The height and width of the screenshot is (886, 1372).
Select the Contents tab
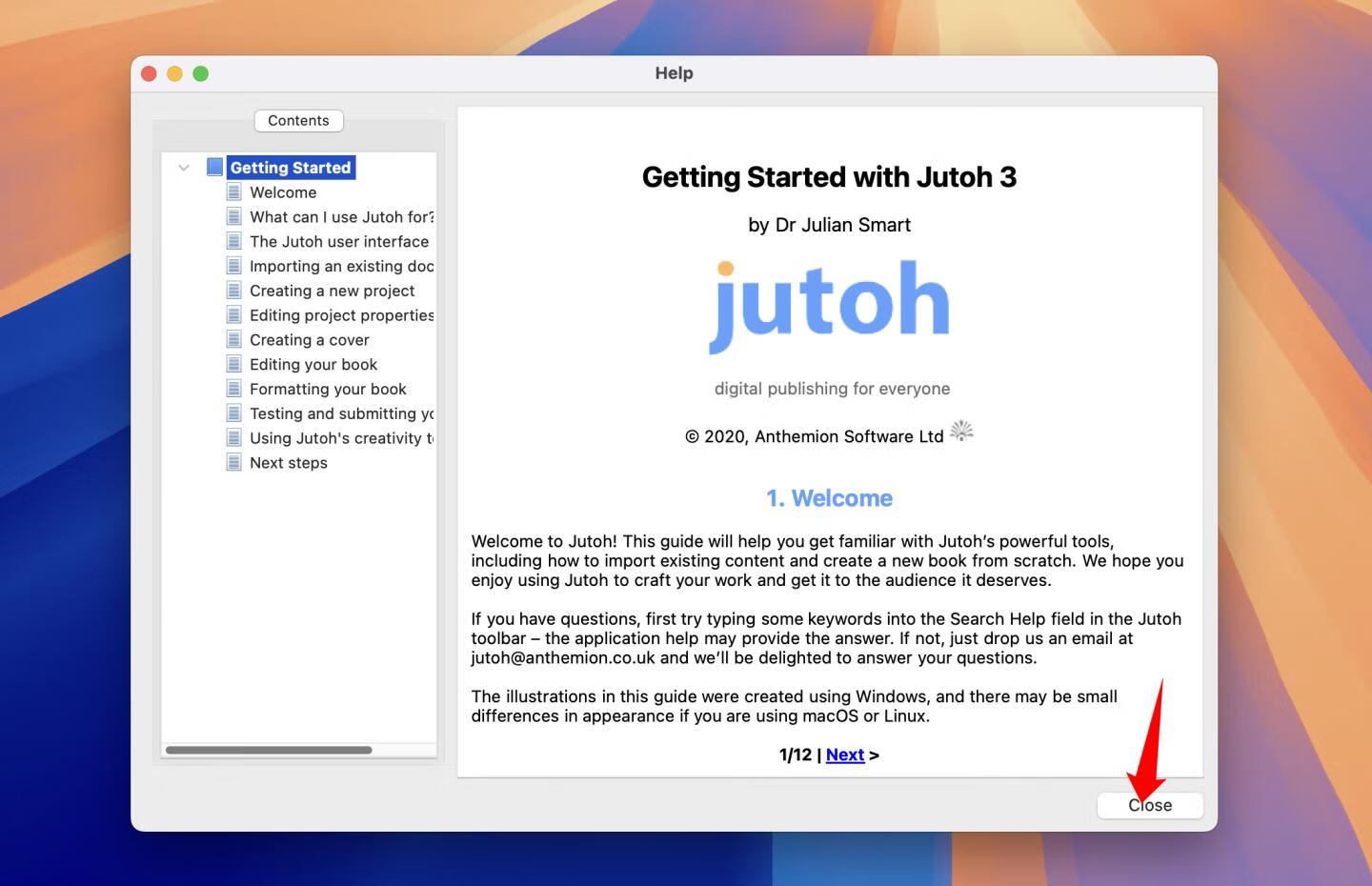298,121
